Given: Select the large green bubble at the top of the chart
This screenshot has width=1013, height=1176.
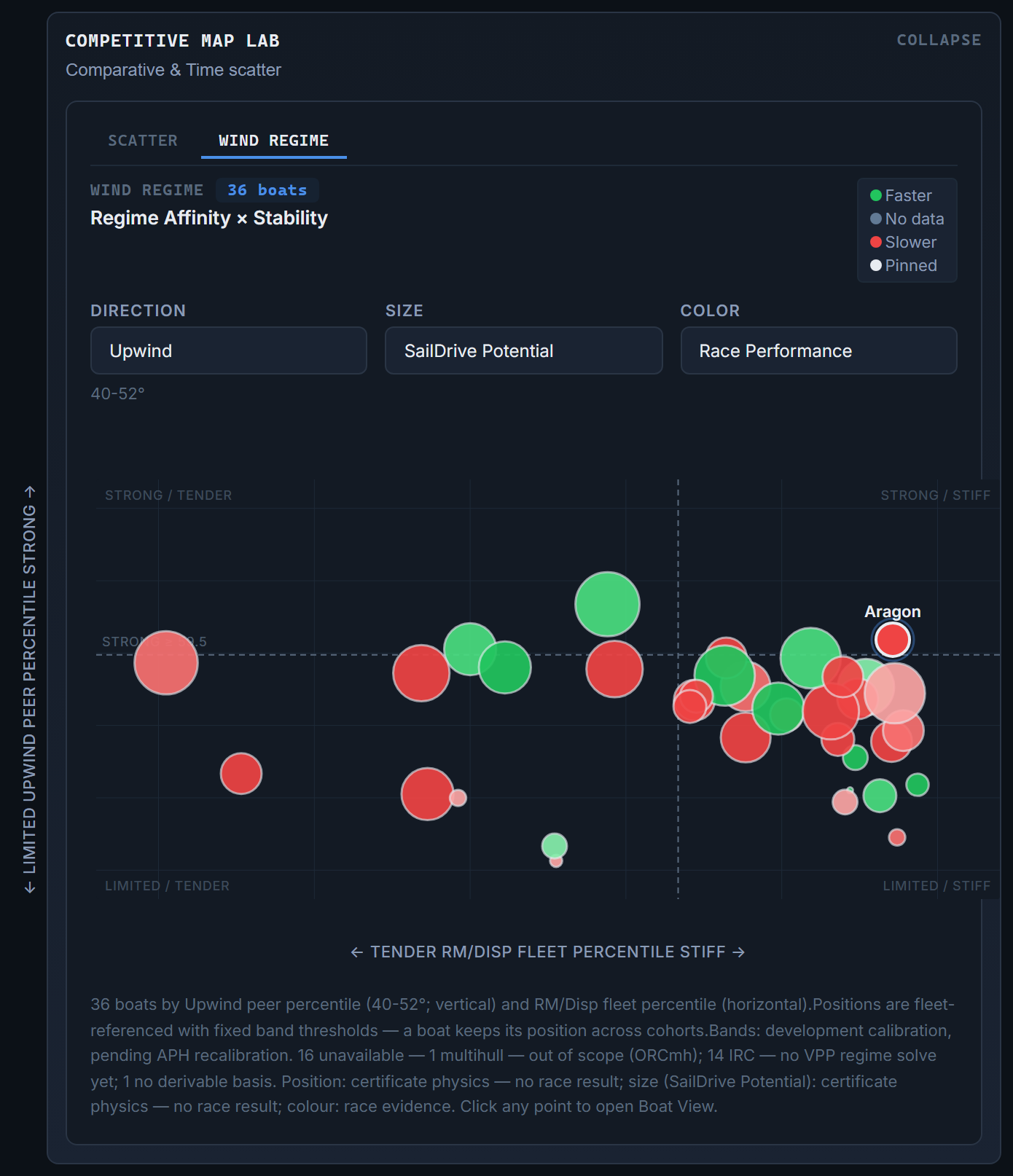Looking at the screenshot, I should [x=607, y=604].
